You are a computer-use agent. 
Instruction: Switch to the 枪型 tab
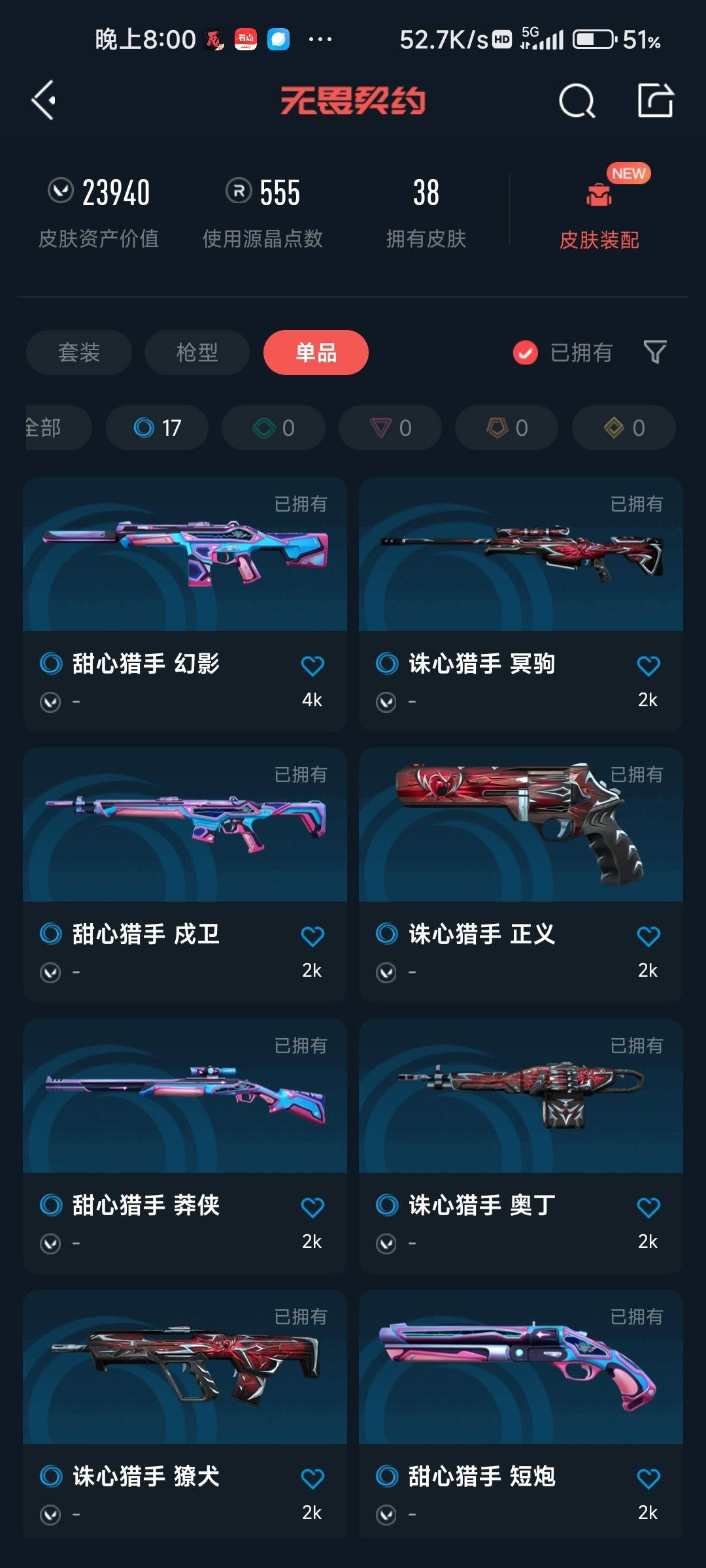197,352
